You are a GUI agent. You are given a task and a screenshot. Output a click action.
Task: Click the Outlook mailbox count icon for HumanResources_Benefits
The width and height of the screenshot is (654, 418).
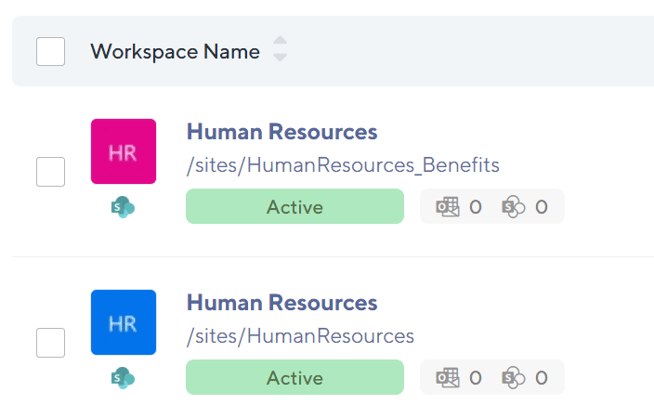pyautogui.click(x=447, y=207)
